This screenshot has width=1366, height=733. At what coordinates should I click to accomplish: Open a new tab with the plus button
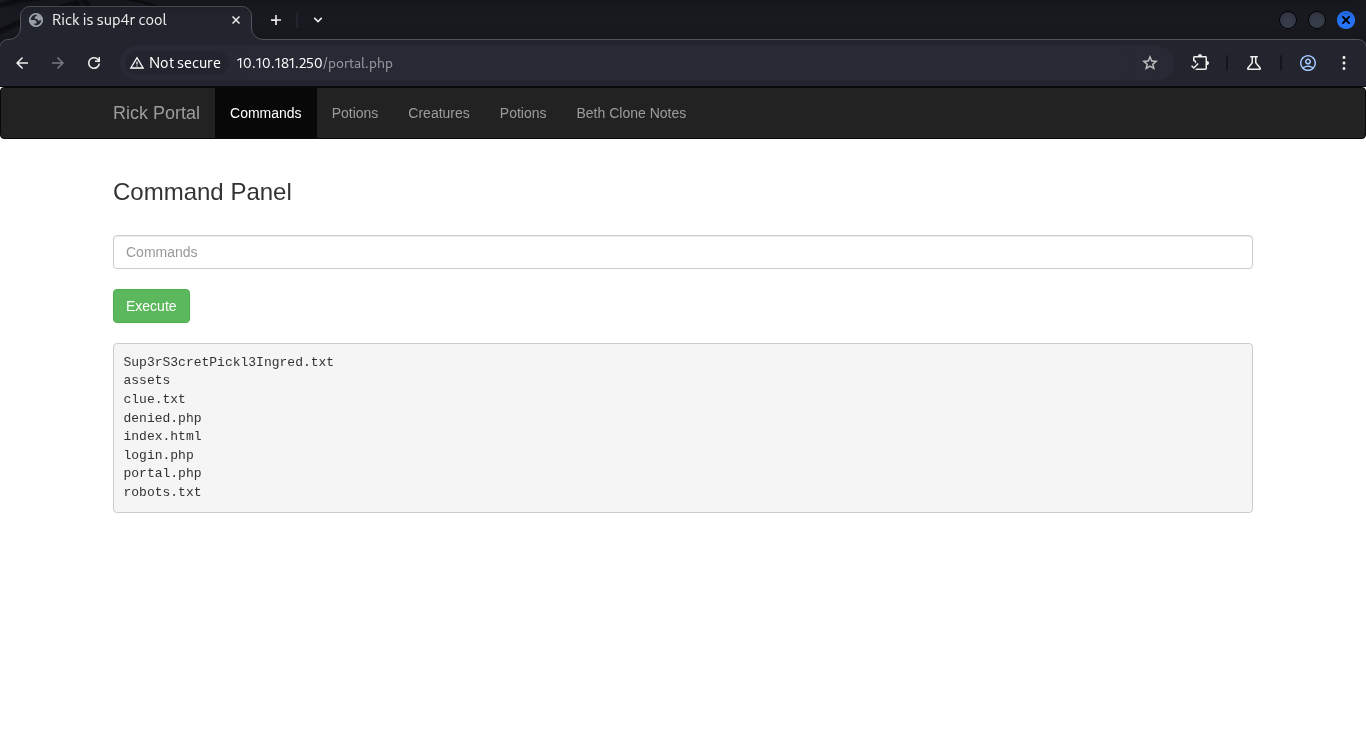click(276, 20)
